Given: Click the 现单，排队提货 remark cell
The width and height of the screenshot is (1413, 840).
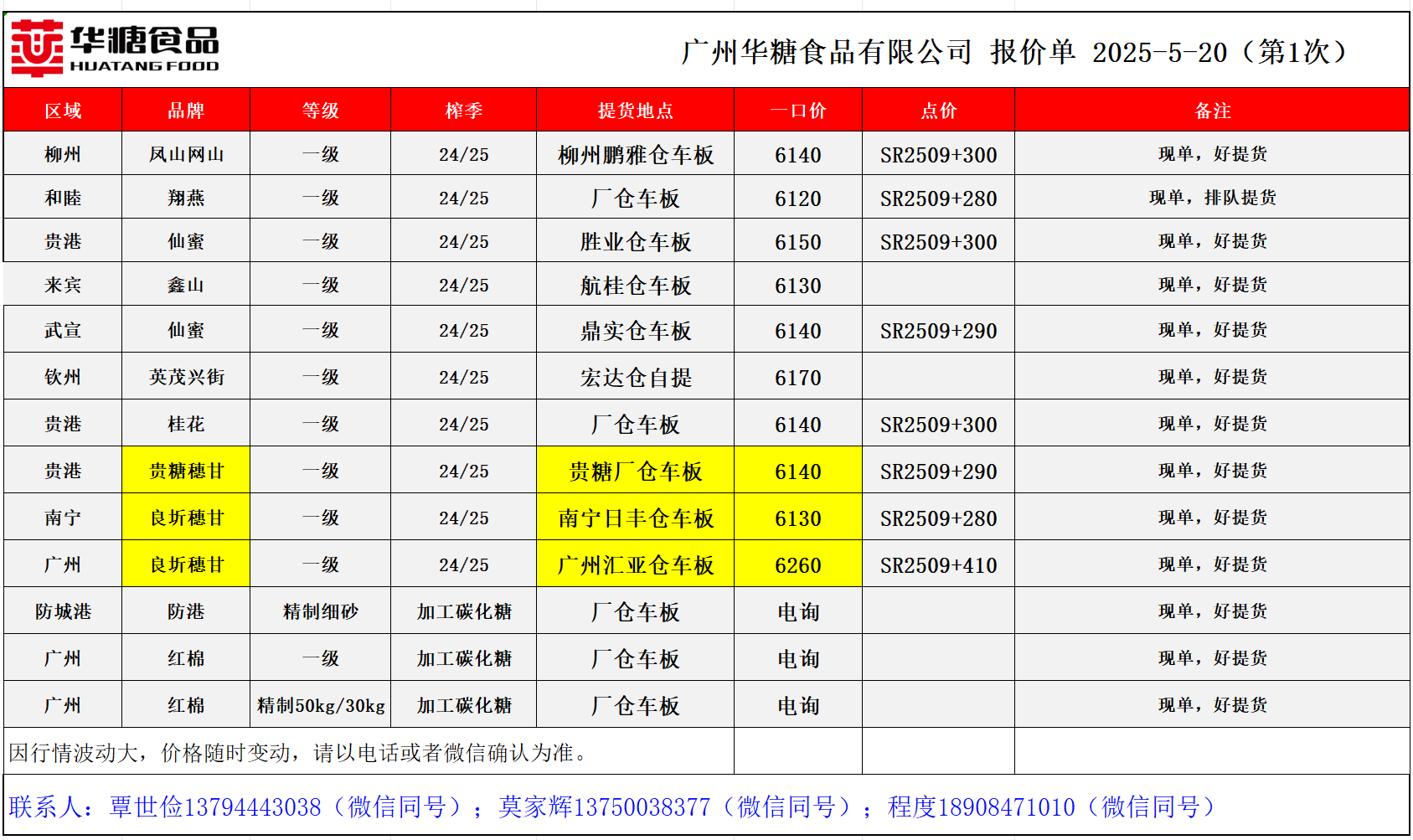Looking at the screenshot, I should click(1212, 198).
